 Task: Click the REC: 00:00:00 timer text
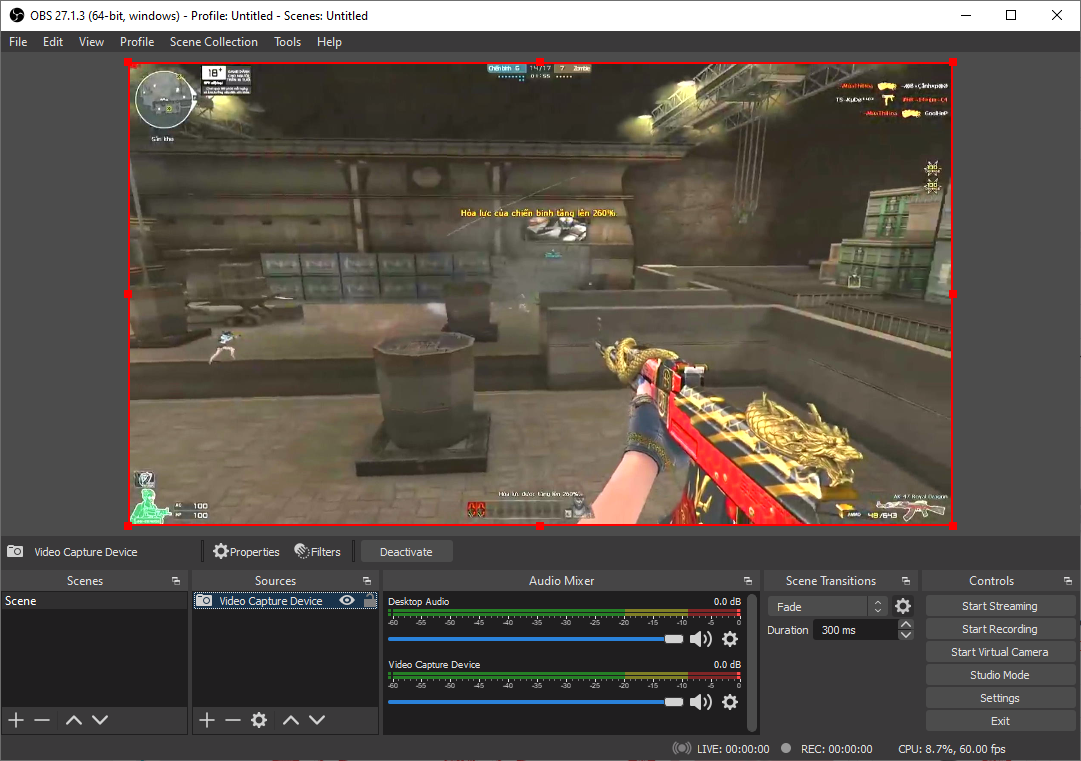pos(836,749)
